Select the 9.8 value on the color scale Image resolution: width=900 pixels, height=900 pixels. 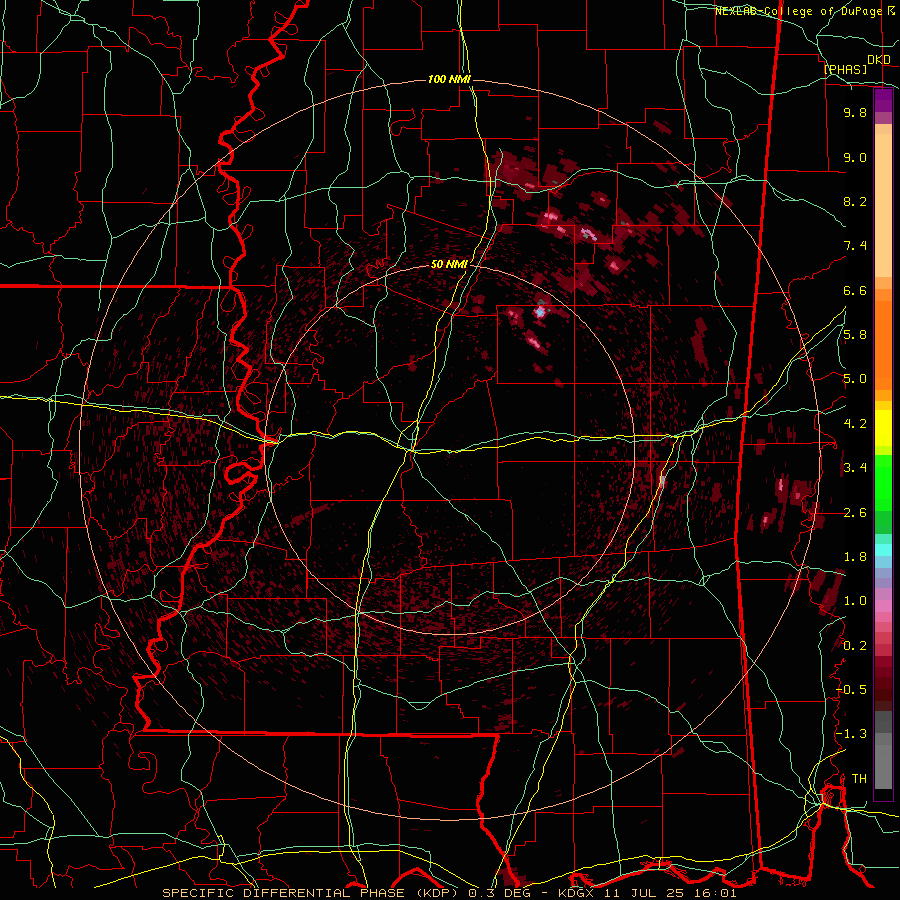point(855,113)
